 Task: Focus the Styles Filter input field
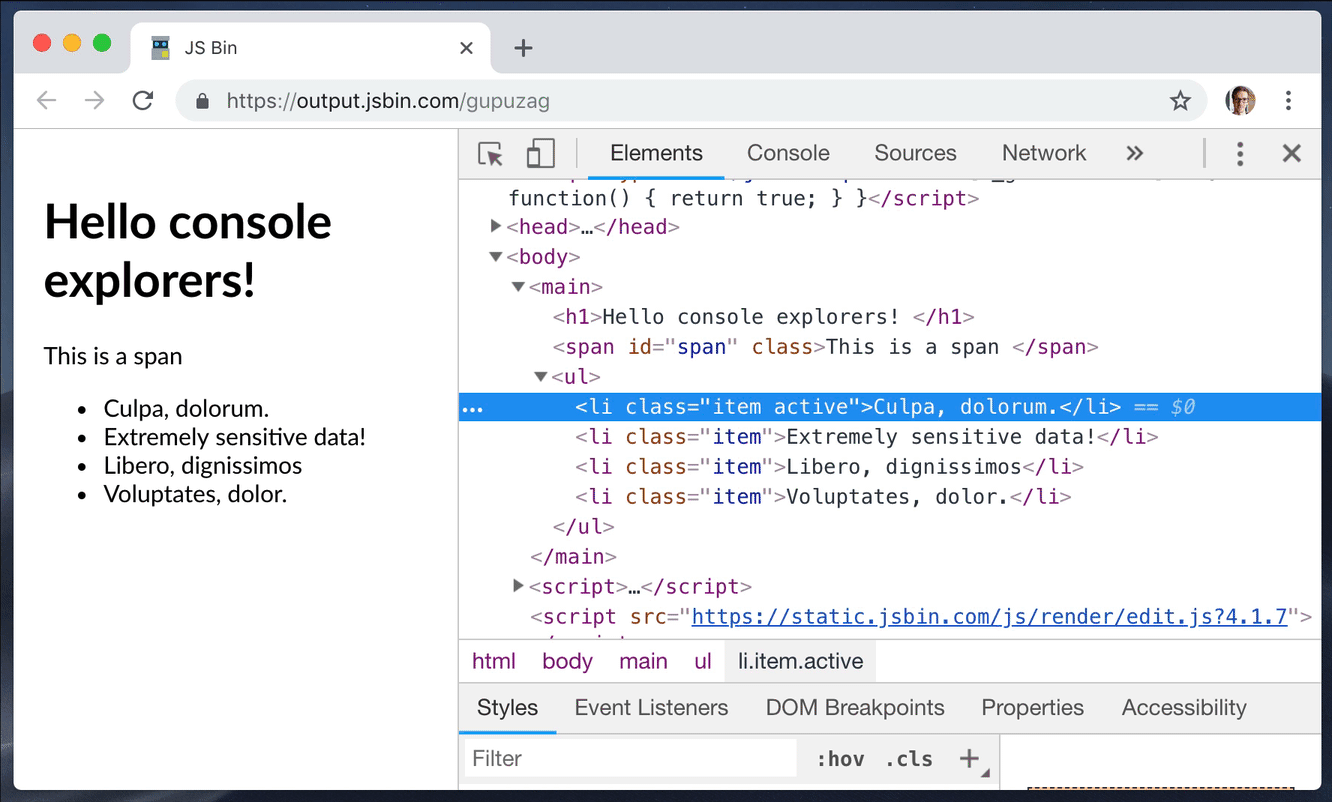point(630,759)
